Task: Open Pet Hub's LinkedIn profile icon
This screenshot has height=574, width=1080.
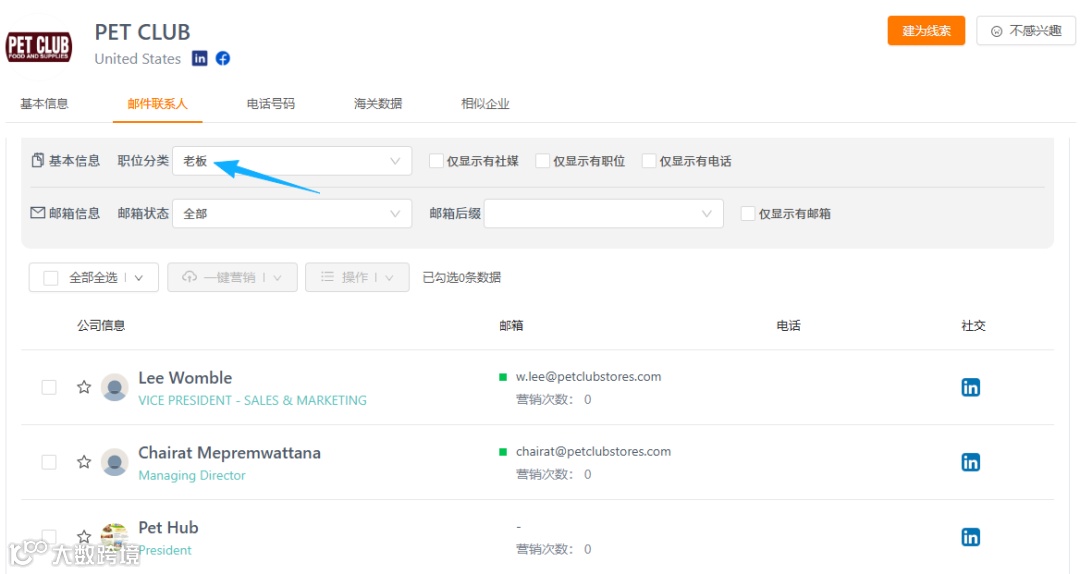Action: 970,537
